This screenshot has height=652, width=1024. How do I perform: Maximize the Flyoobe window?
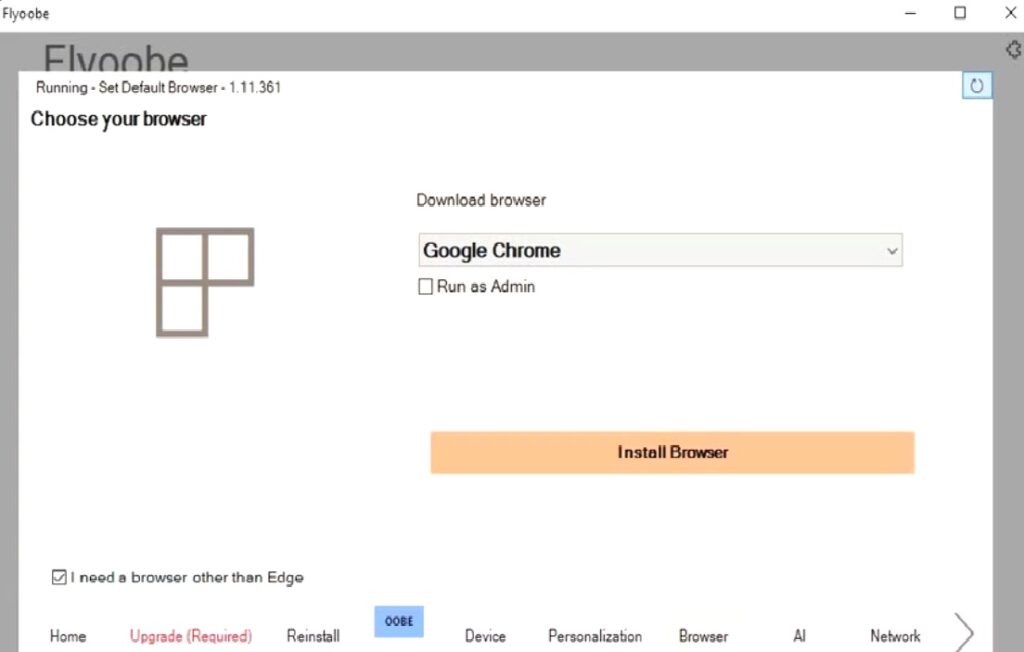(x=960, y=13)
